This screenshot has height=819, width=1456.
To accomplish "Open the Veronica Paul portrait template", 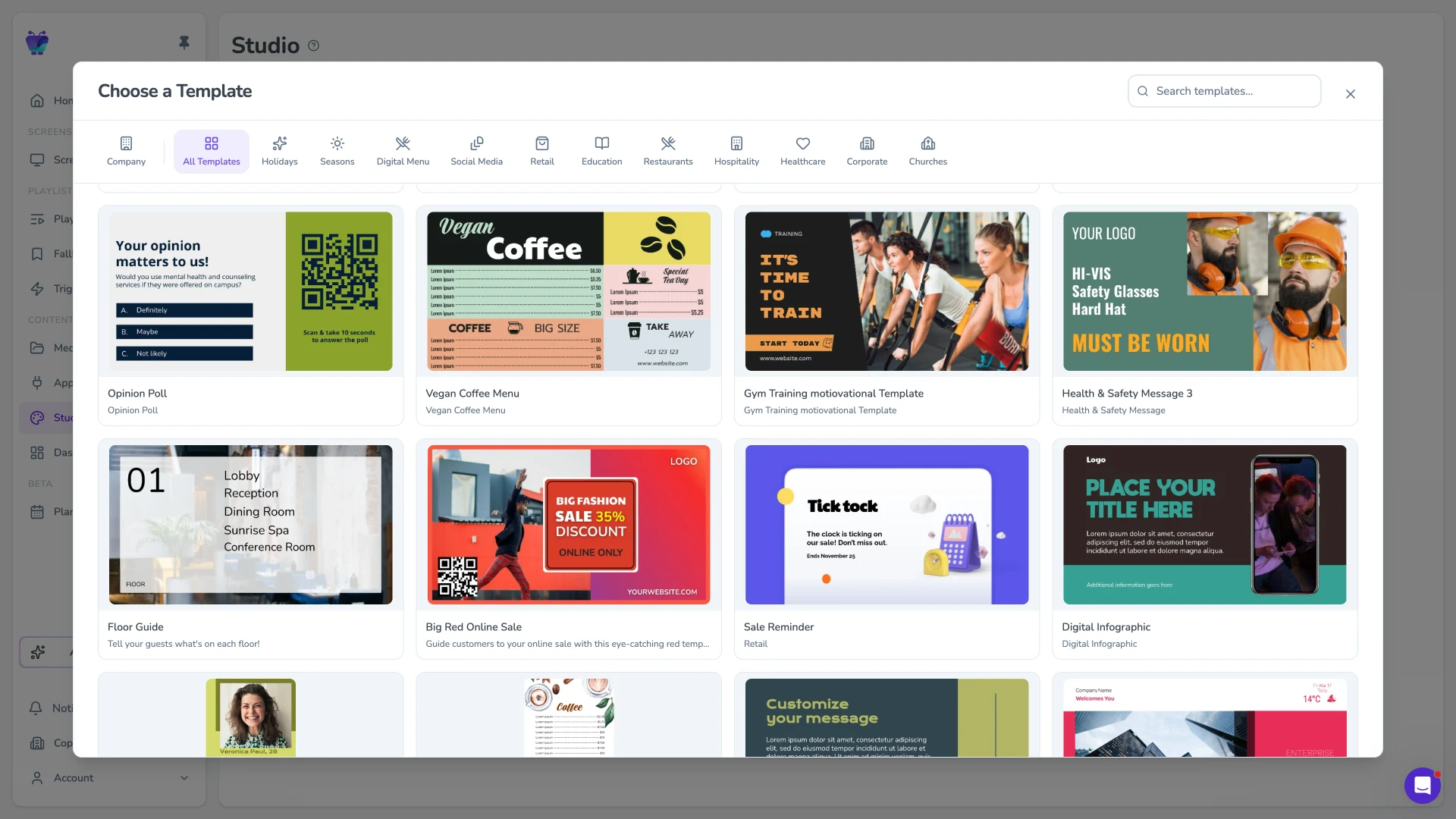I will 250,717.
